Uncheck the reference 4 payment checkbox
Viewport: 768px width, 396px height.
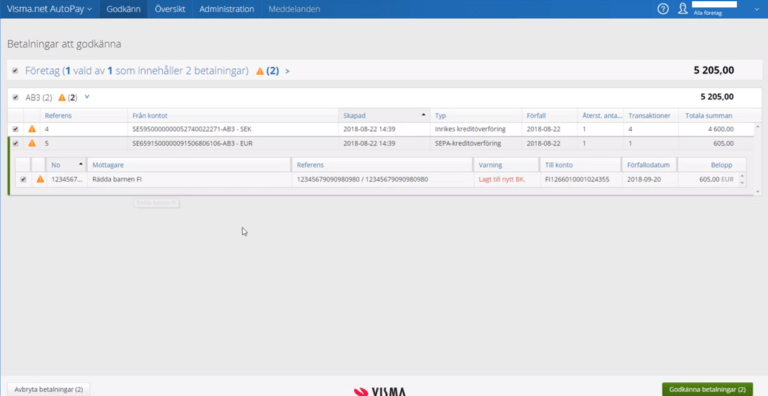(15, 129)
